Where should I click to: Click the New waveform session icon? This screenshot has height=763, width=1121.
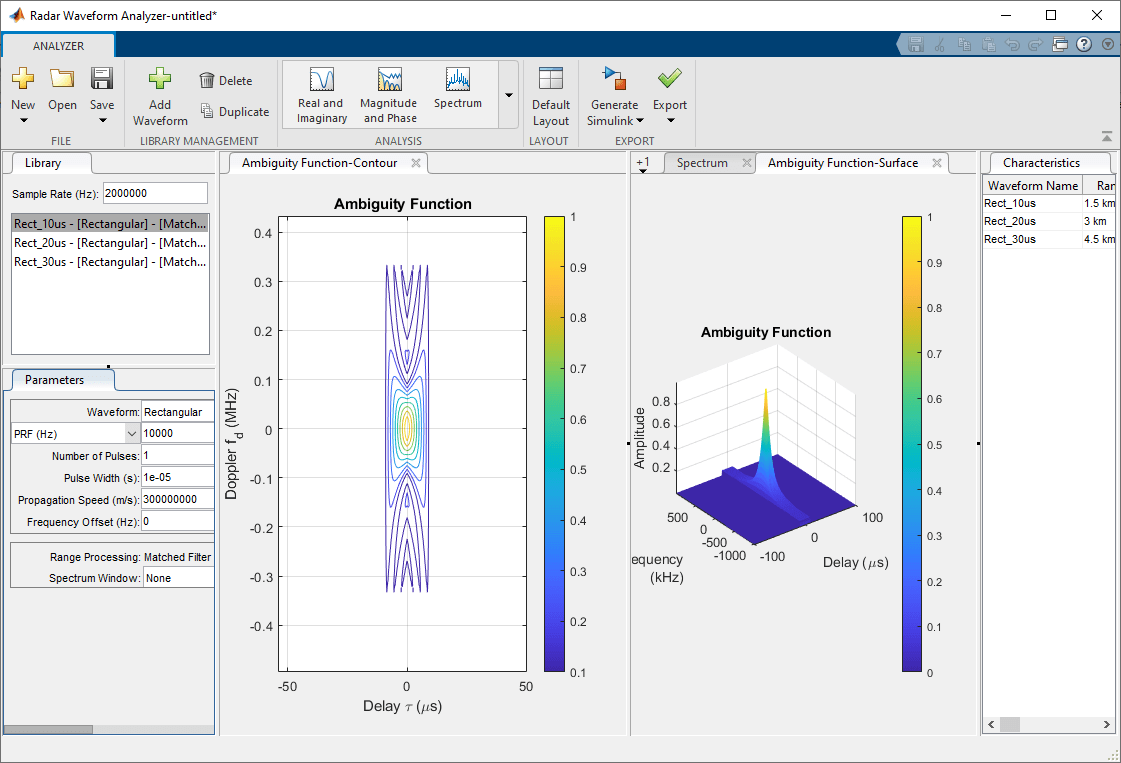pos(22,80)
